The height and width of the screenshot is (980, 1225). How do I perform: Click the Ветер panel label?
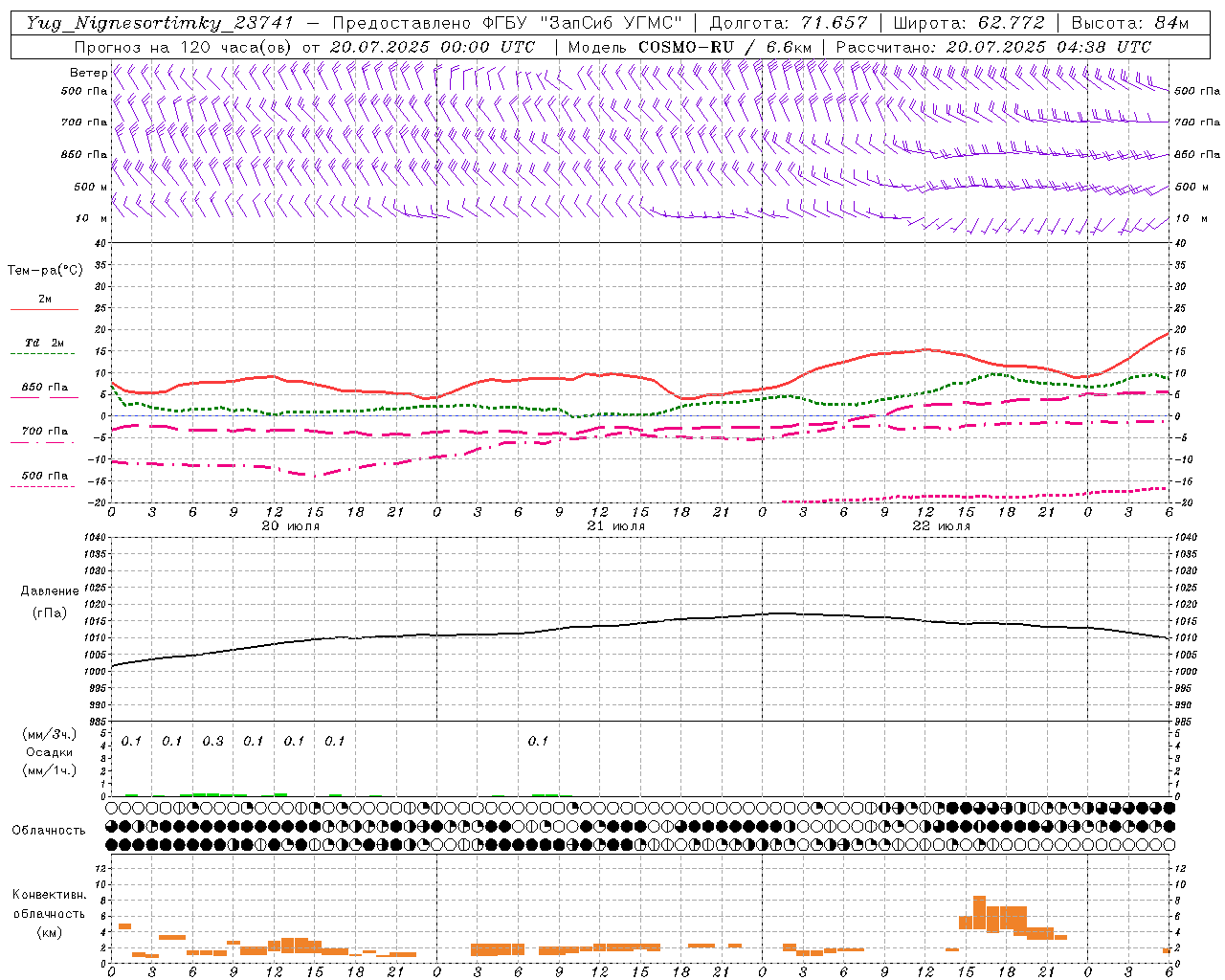click(x=88, y=73)
